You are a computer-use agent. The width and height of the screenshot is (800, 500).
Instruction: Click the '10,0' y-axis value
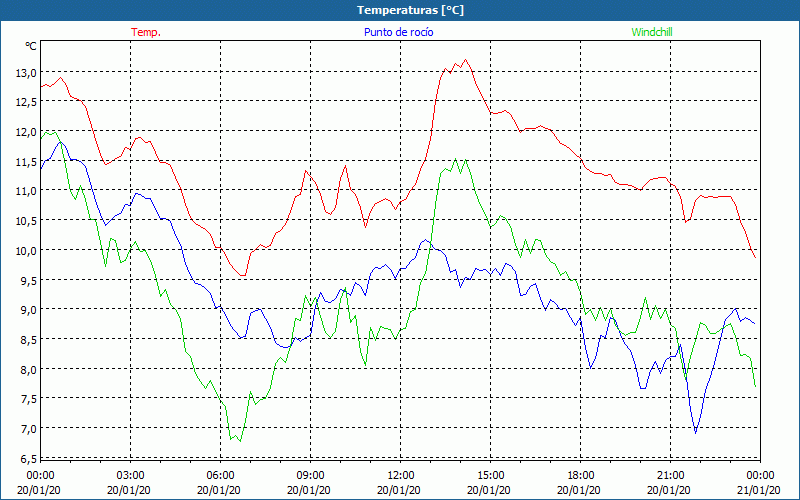coord(26,251)
